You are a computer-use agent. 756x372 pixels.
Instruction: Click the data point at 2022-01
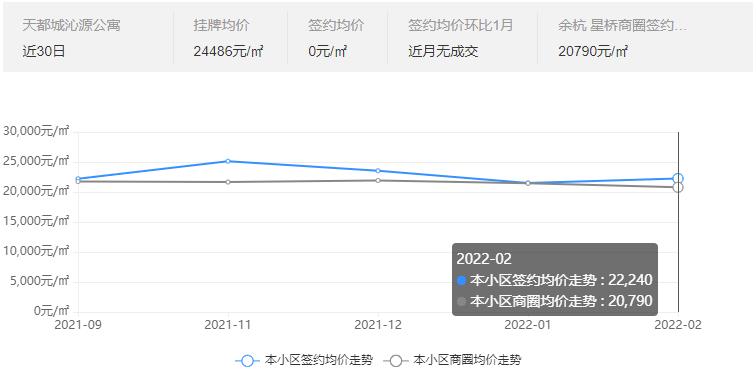(x=528, y=183)
